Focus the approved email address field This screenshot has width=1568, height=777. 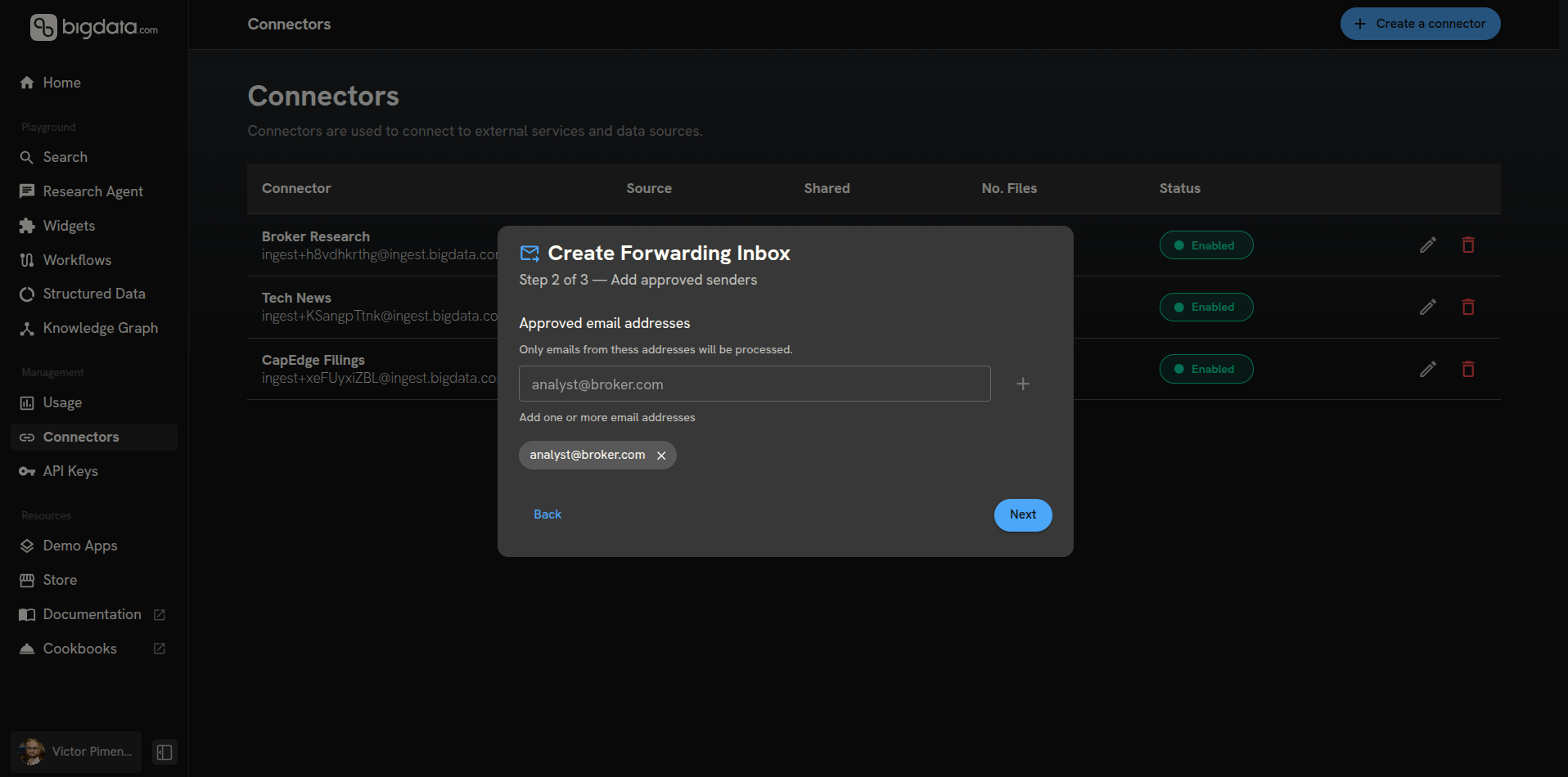tap(755, 384)
